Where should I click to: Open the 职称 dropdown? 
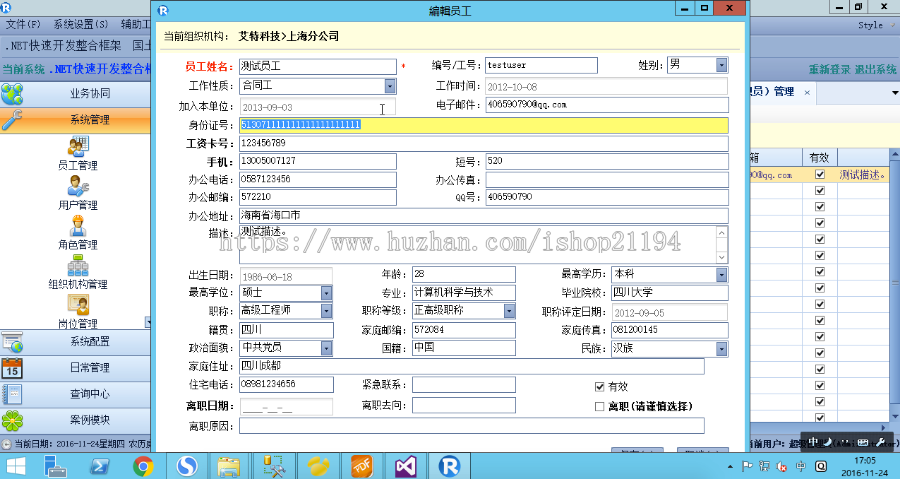[326, 311]
